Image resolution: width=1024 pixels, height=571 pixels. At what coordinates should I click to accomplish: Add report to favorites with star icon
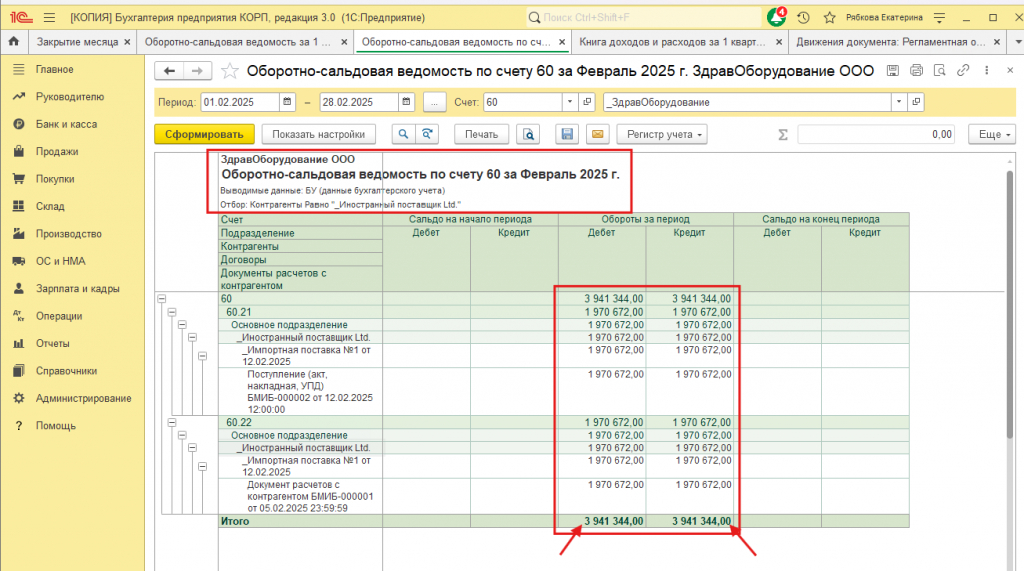click(230, 71)
